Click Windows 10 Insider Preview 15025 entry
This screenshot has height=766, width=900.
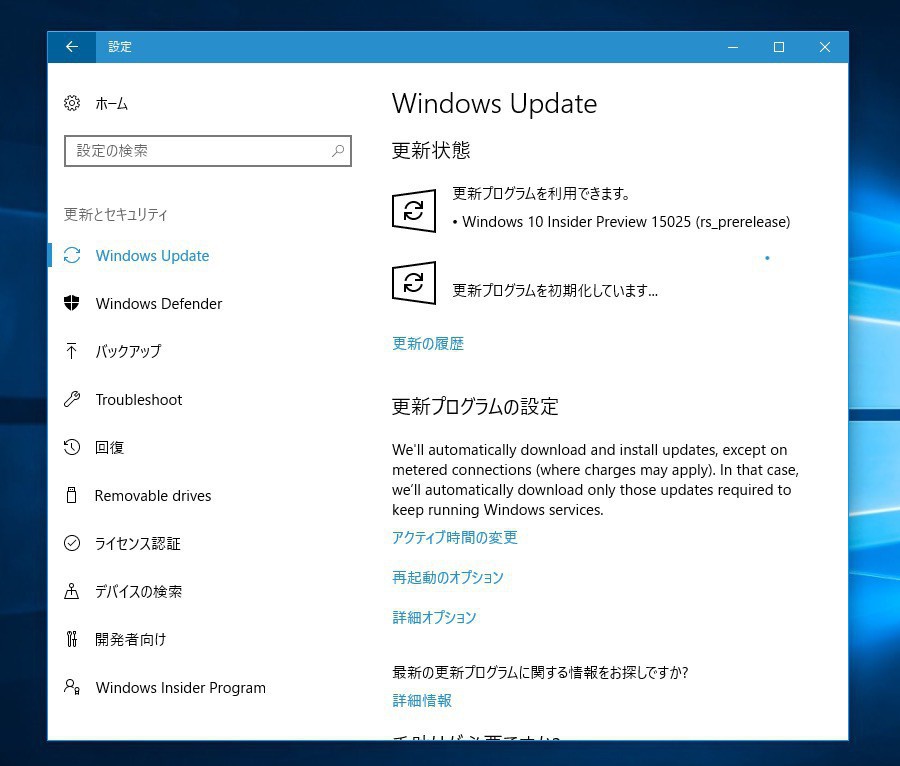(622, 221)
